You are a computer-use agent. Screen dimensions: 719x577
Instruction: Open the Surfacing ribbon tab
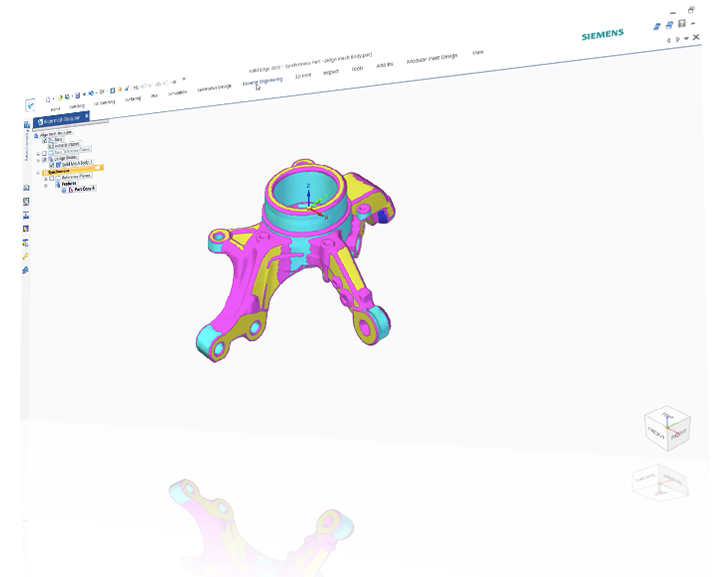pos(133,99)
